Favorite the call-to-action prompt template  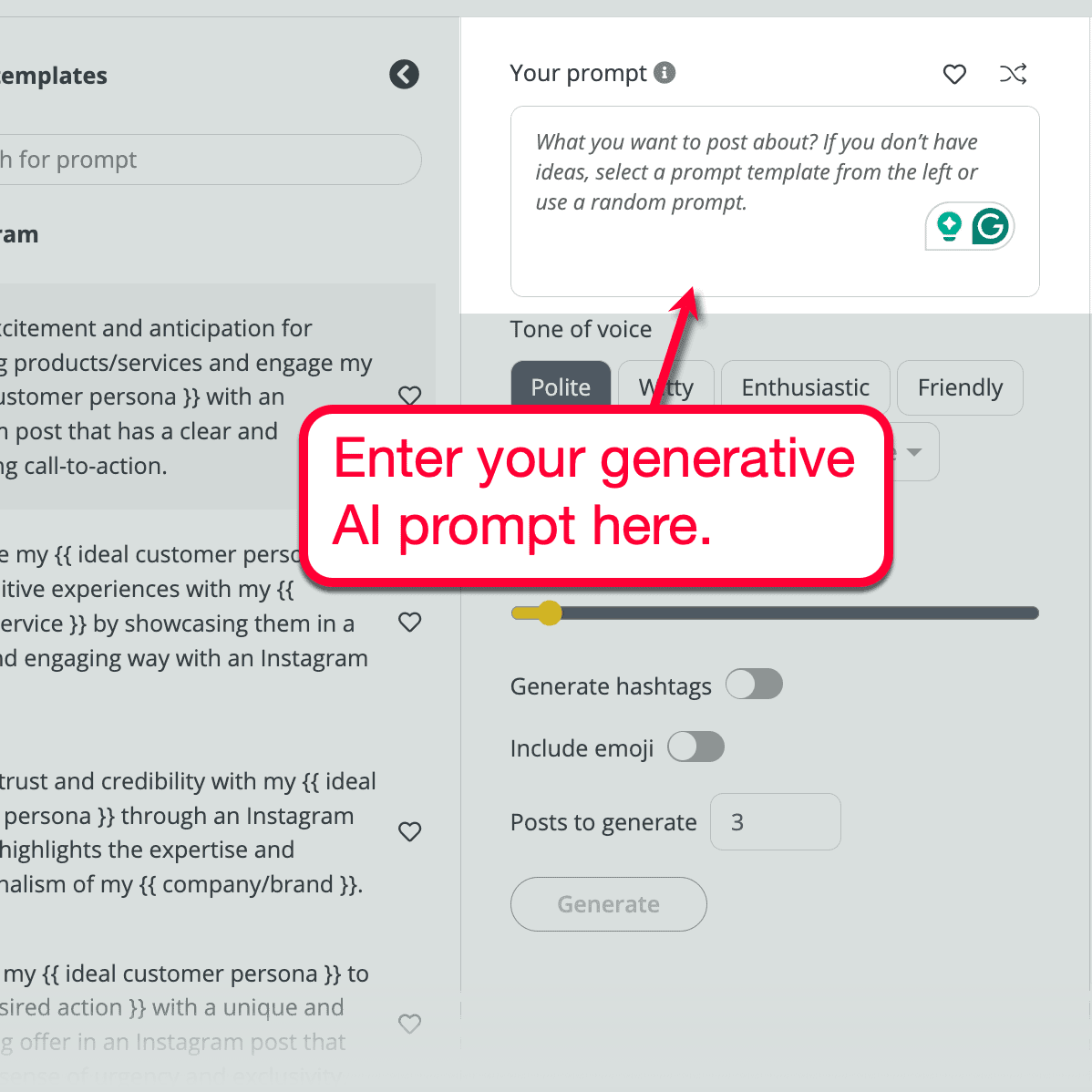pos(409,396)
